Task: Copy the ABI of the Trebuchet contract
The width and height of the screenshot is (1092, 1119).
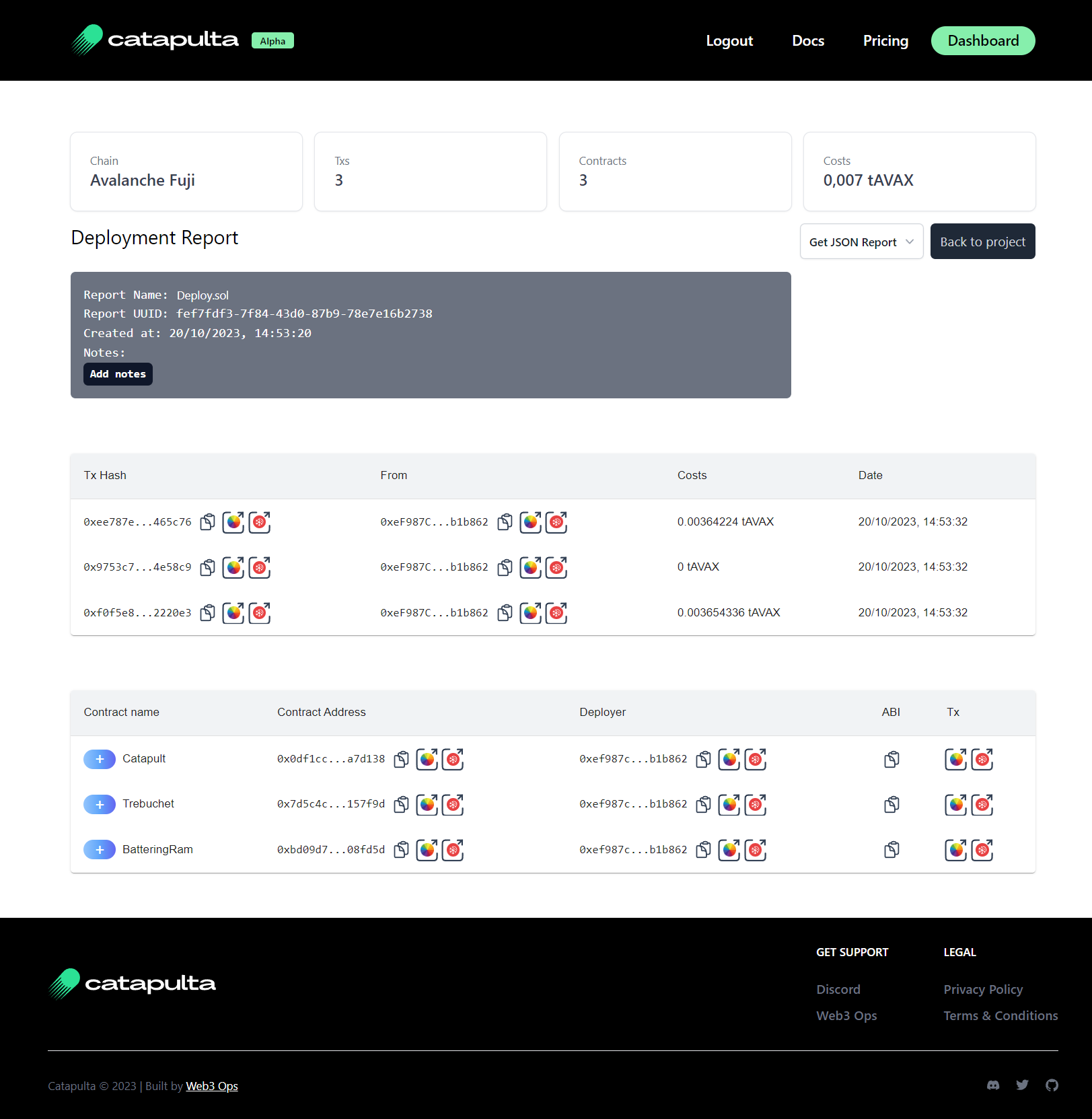Action: [x=891, y=805]
